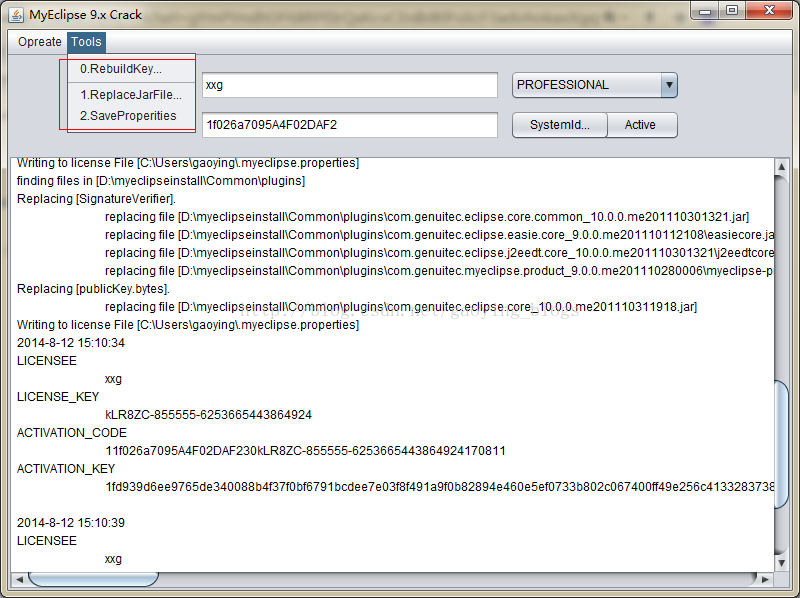Open the Tools menu
Image resolution: width=800 pixels, height=598 pixels.
click(x=86, y=42)
